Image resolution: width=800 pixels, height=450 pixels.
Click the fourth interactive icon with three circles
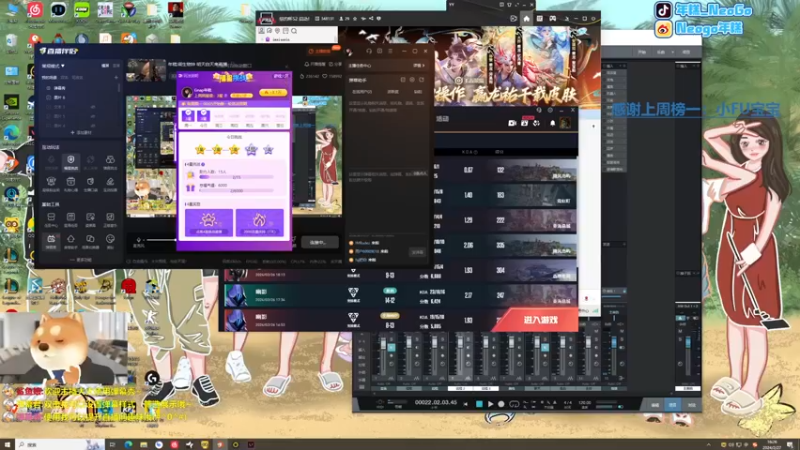tap(110, 162)
